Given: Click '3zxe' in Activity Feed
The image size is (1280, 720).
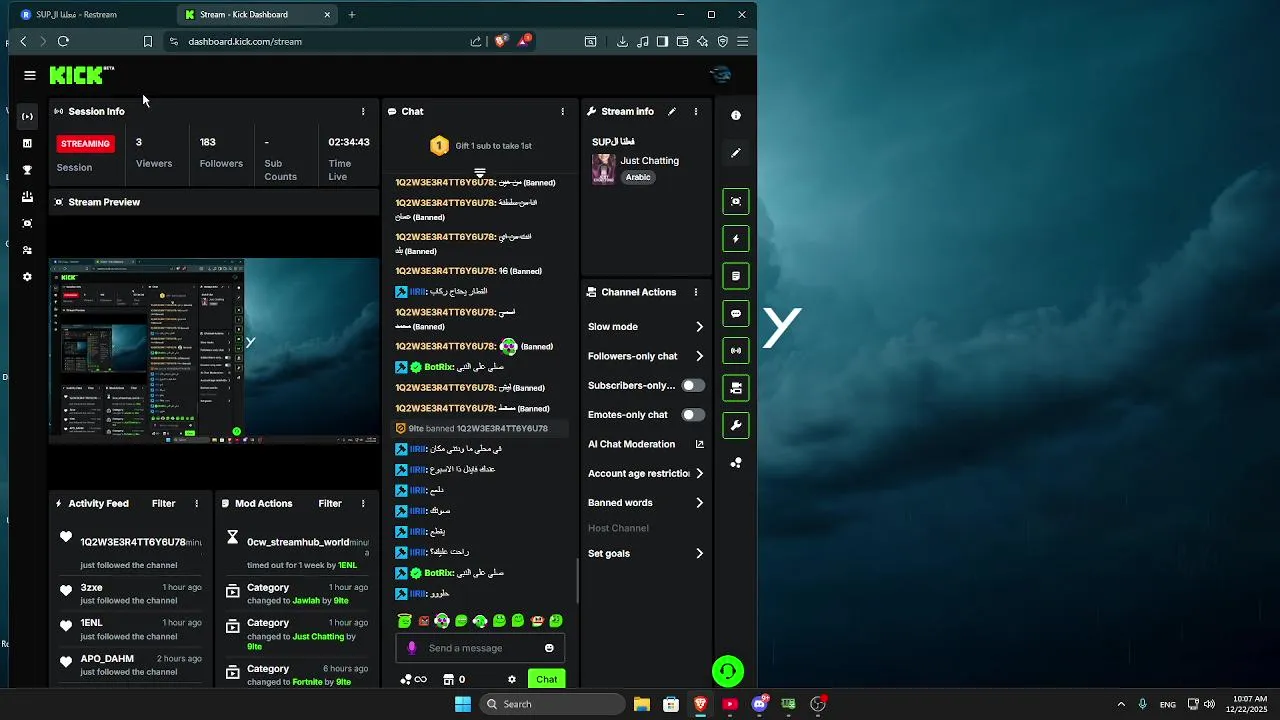Looking at the screenshot, I should tap(91, 588).
